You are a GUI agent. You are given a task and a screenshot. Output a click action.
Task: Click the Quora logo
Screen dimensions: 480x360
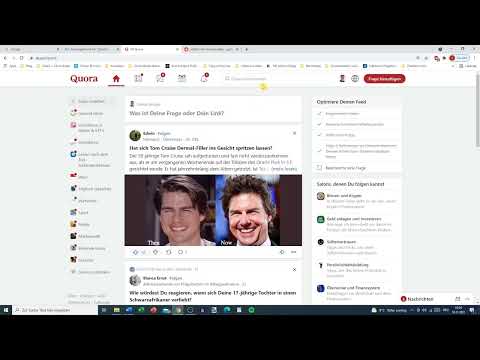84,79
